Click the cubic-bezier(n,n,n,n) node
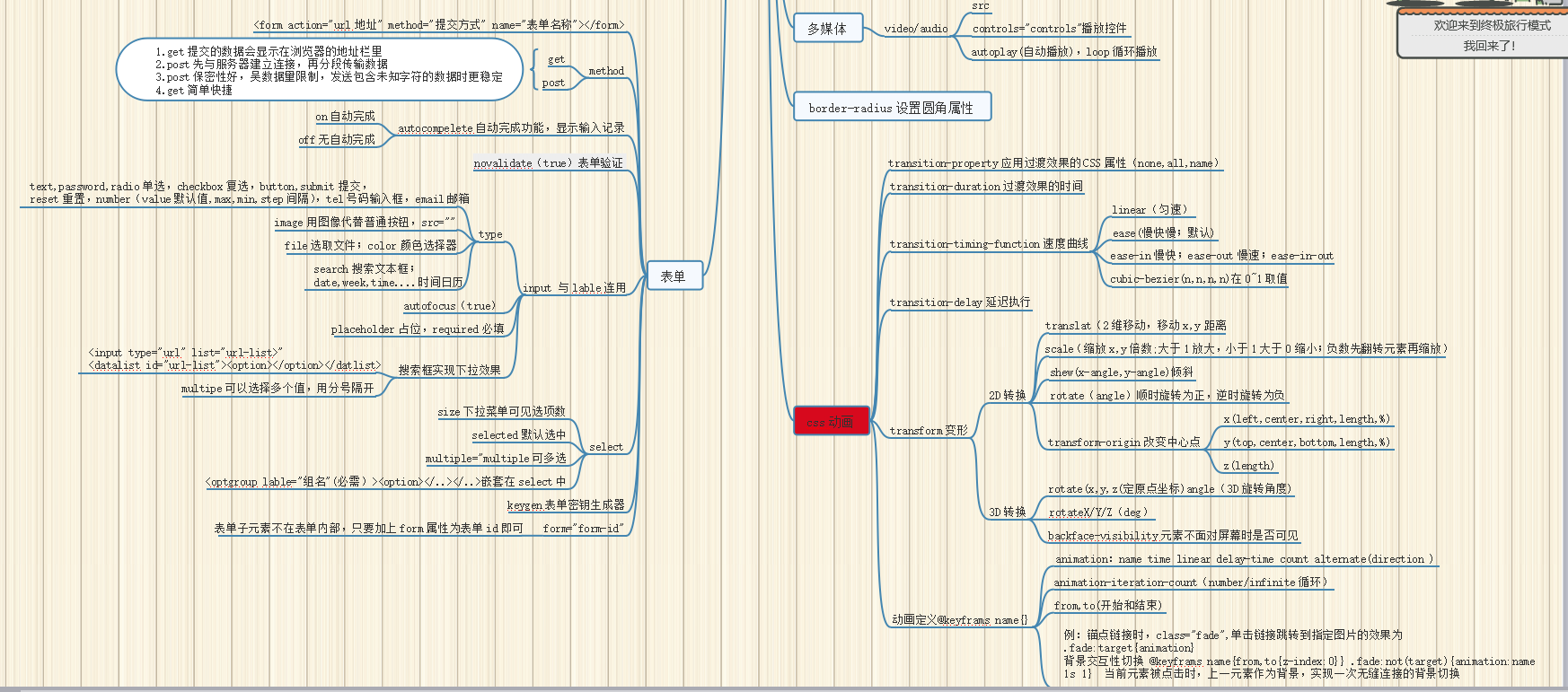Screen dimensions: 1568x692 1199,279
